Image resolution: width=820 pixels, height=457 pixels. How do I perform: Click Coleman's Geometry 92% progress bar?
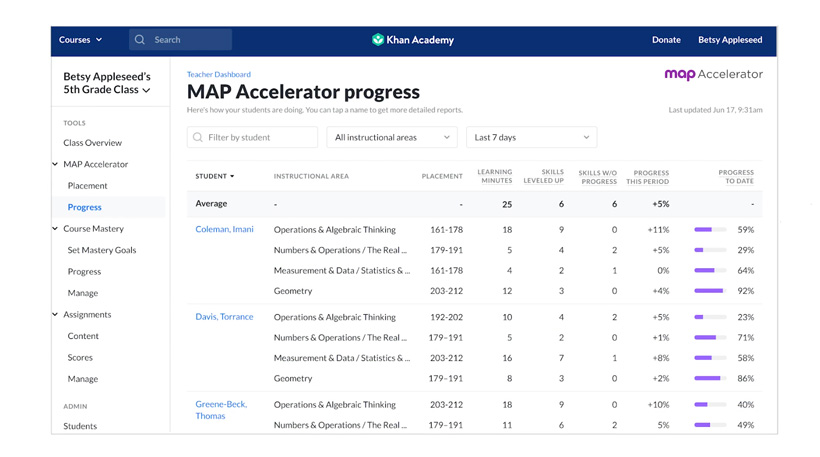click(x=710, y=291)
